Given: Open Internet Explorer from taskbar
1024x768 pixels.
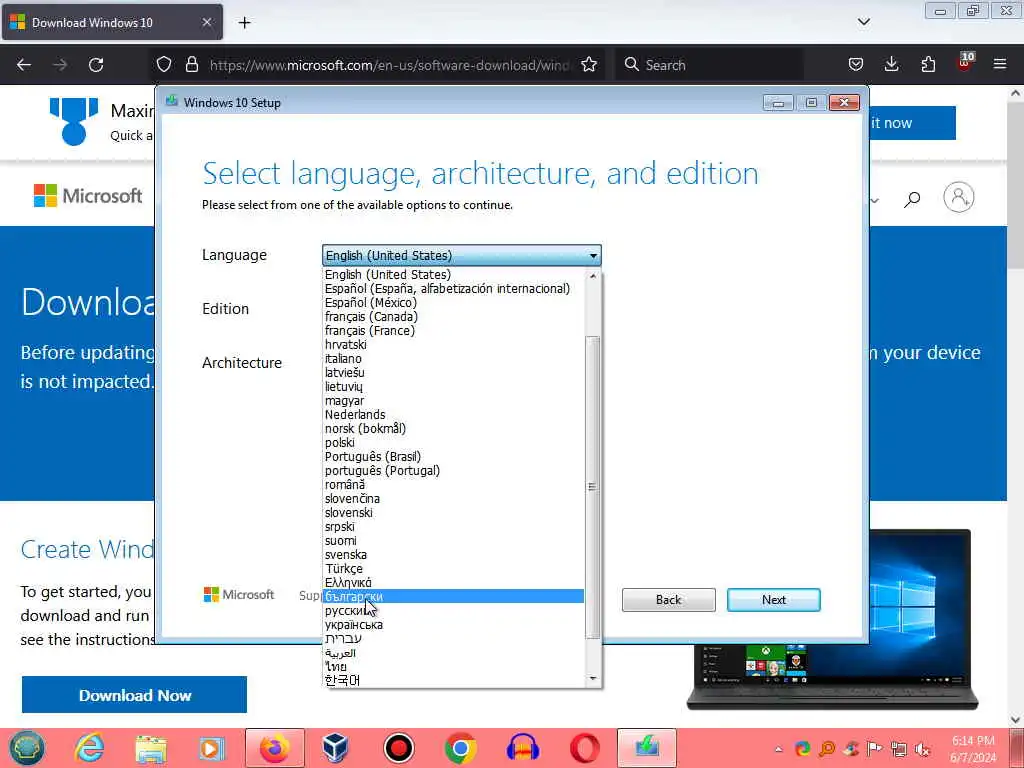Looking at the screenshot, I should 89,748.
